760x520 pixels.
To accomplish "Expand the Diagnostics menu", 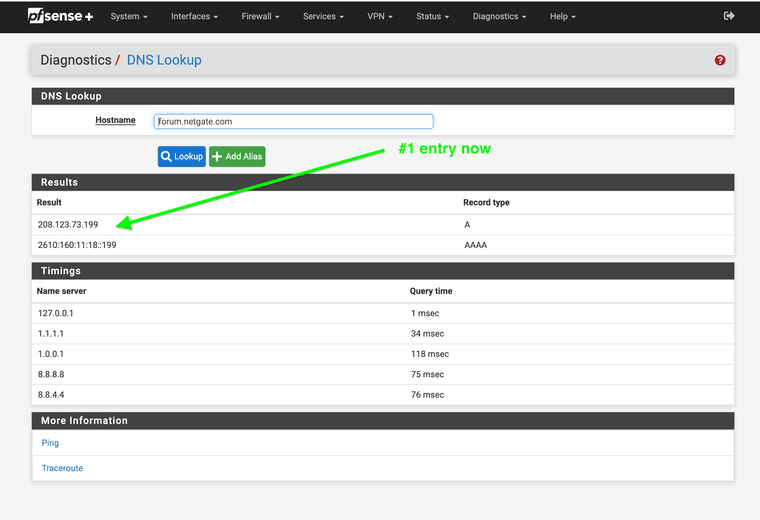I will click(499, 16).
